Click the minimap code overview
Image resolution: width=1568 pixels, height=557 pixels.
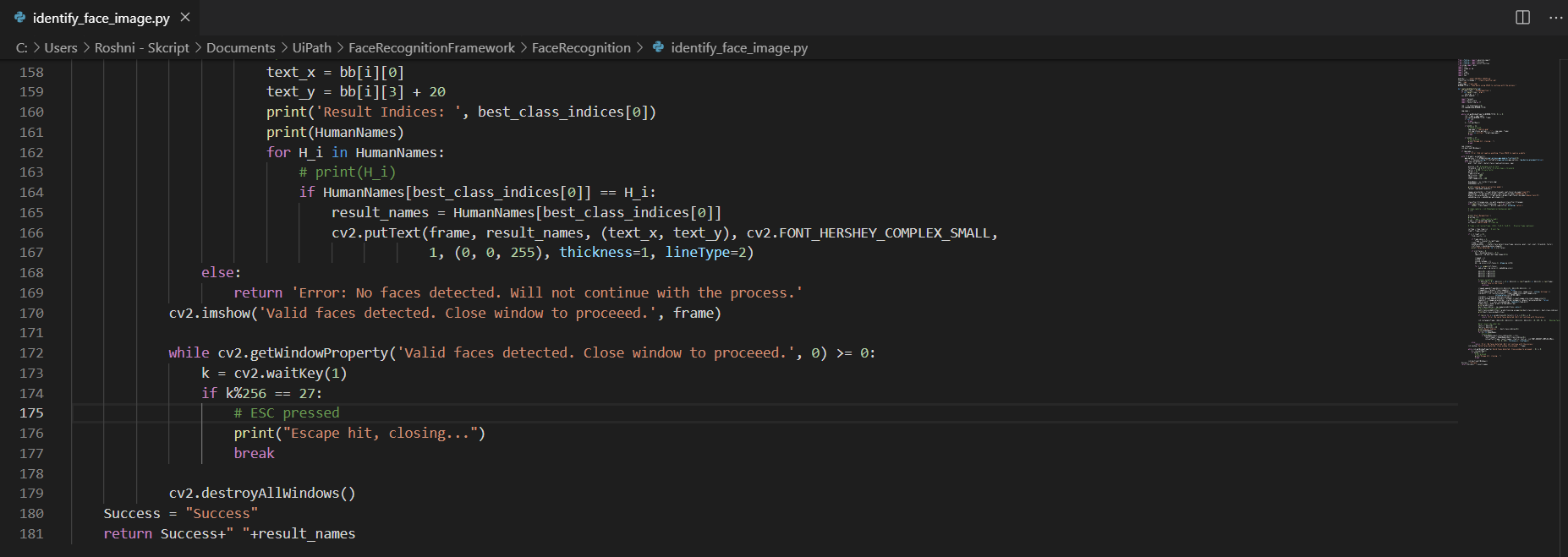1505,211
